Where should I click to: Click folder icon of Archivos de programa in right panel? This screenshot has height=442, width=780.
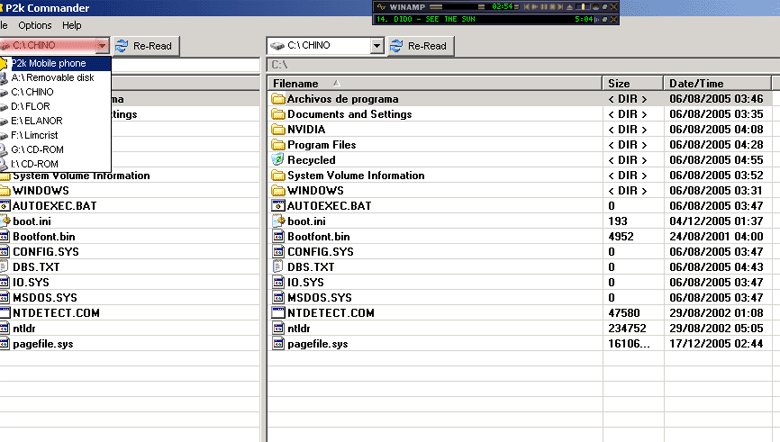tap(278, 98)
